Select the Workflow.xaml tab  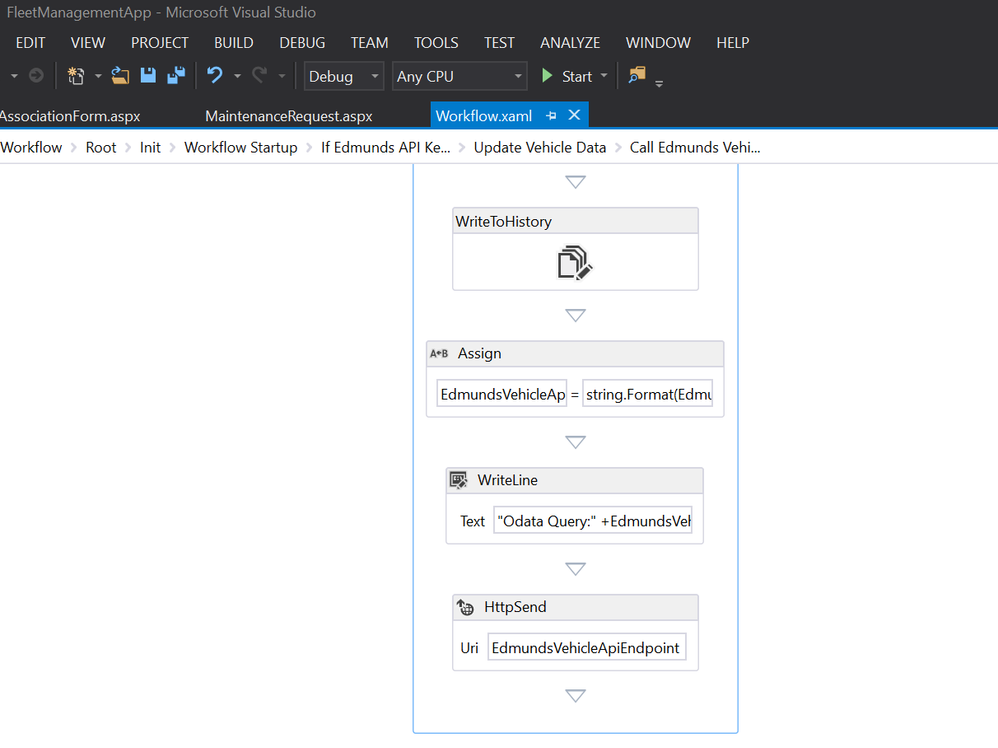pyautogui.click(x=484, y=116)
